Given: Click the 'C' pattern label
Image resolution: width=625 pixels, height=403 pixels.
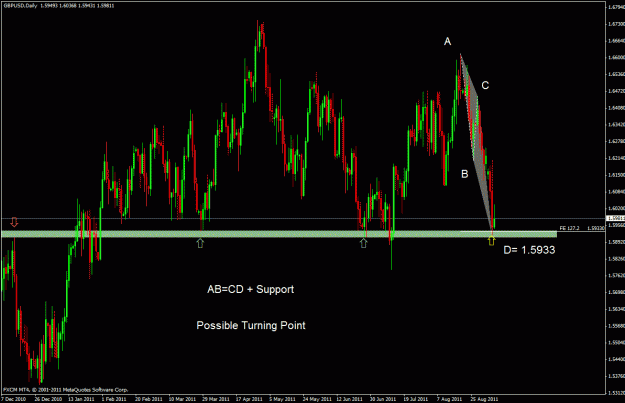Looking at the screenshot, I should pyautogui.click(x=485, y=85).
